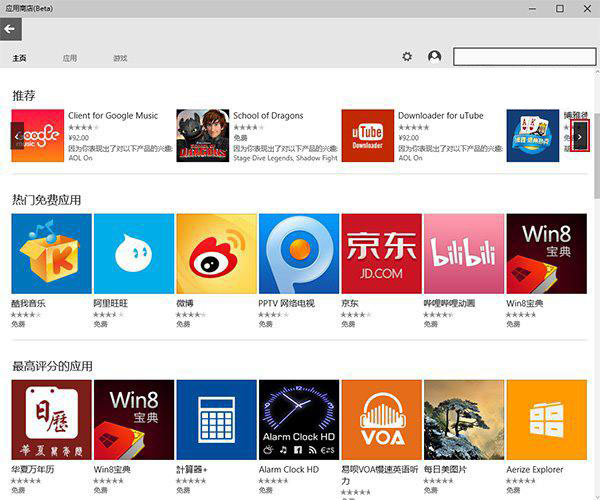
Task: Open the 微博 app tile
Action: [216, 254]
